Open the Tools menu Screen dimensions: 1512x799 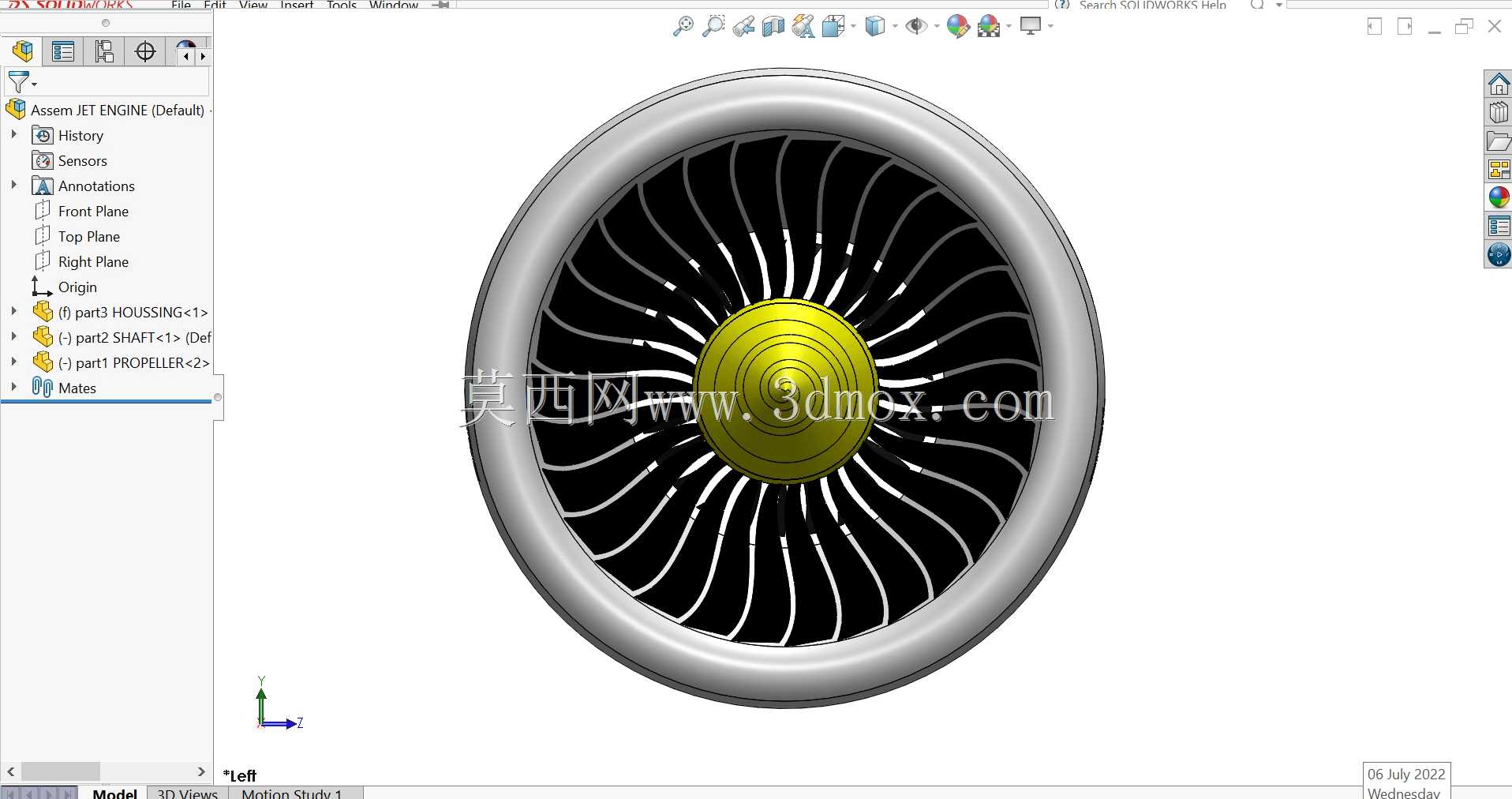342,5
